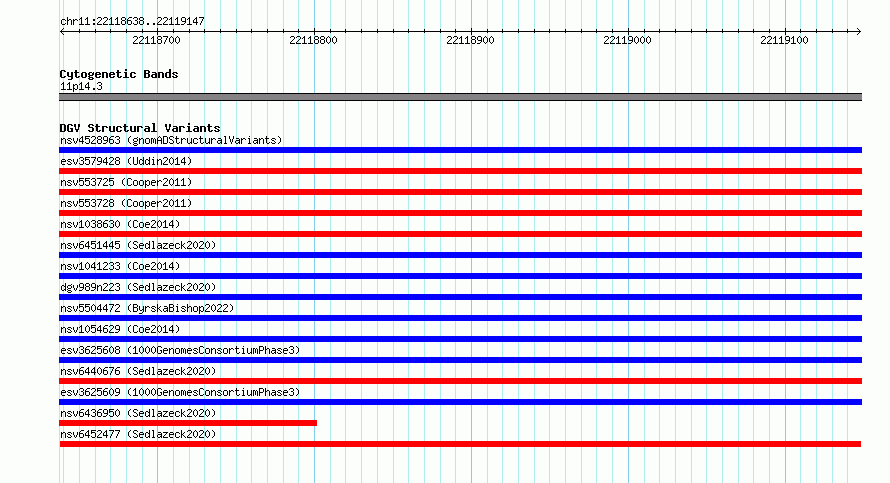This screenshot has height=483, width=890.
Task: Open esv3625609 (1000GenomesConsortiumPhase3) label
Action: [x=180, y=392]
